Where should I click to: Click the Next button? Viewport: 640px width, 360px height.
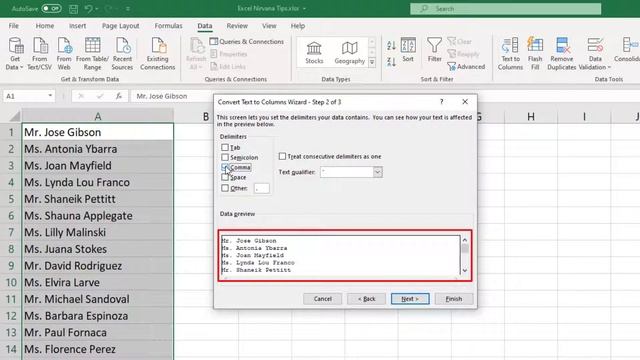point(410,299)
